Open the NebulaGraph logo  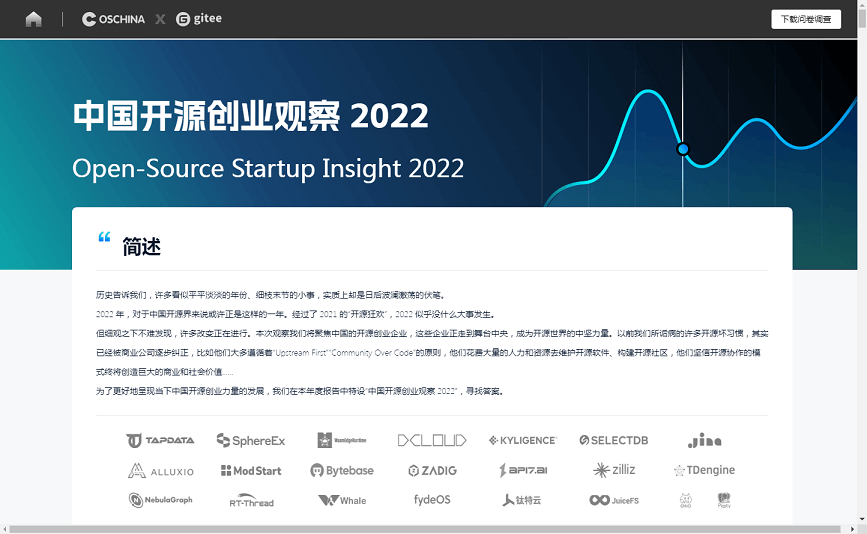(x=160, y=500)
